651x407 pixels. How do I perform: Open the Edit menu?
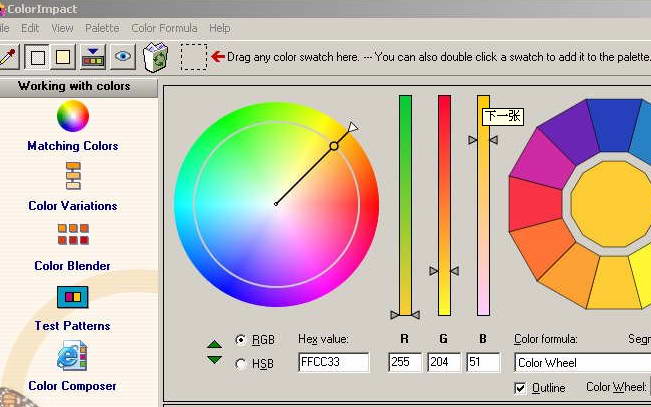[x=30, y=28]
